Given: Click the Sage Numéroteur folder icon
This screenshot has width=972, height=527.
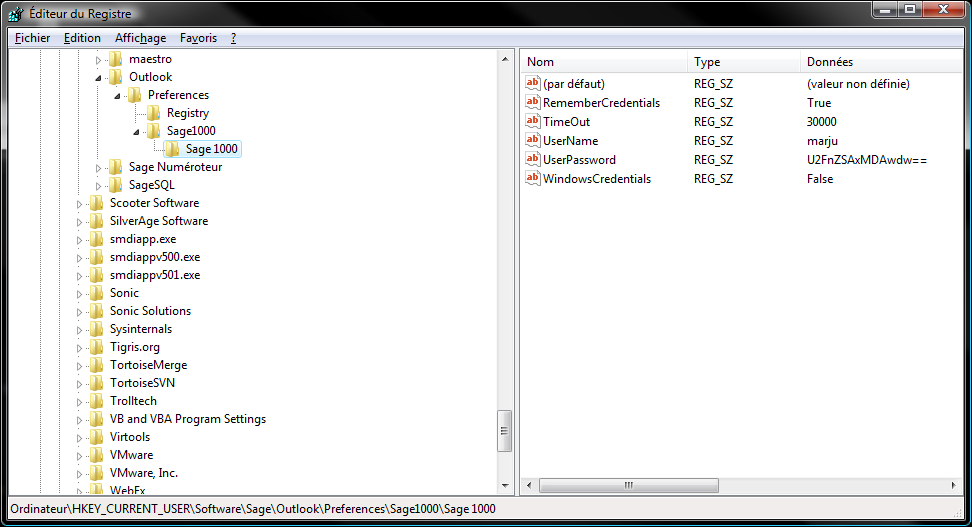Looking at the screenshot, I should (x=115, y=167).
